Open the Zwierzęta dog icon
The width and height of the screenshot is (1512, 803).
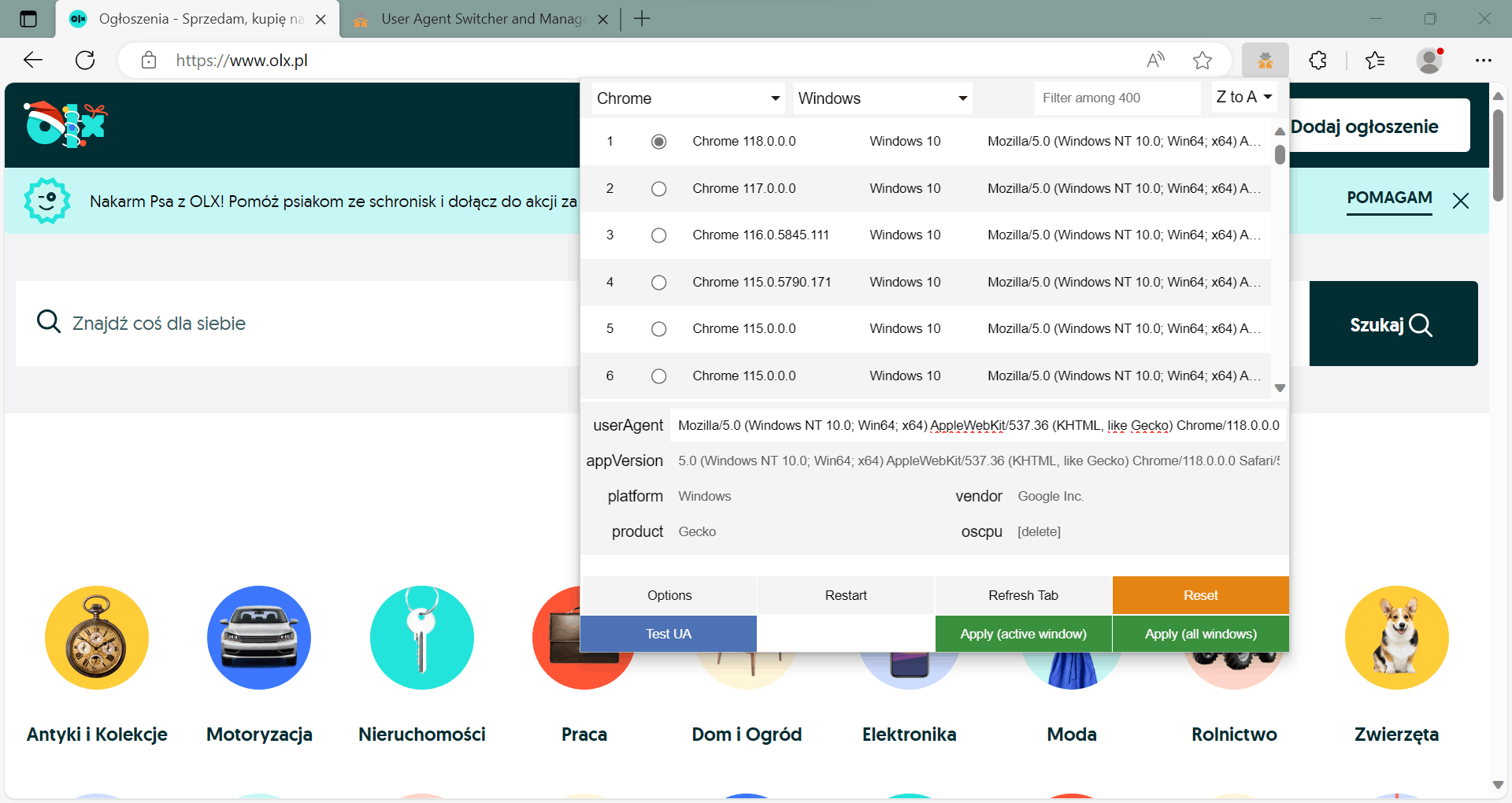(x=1397, y=638)
